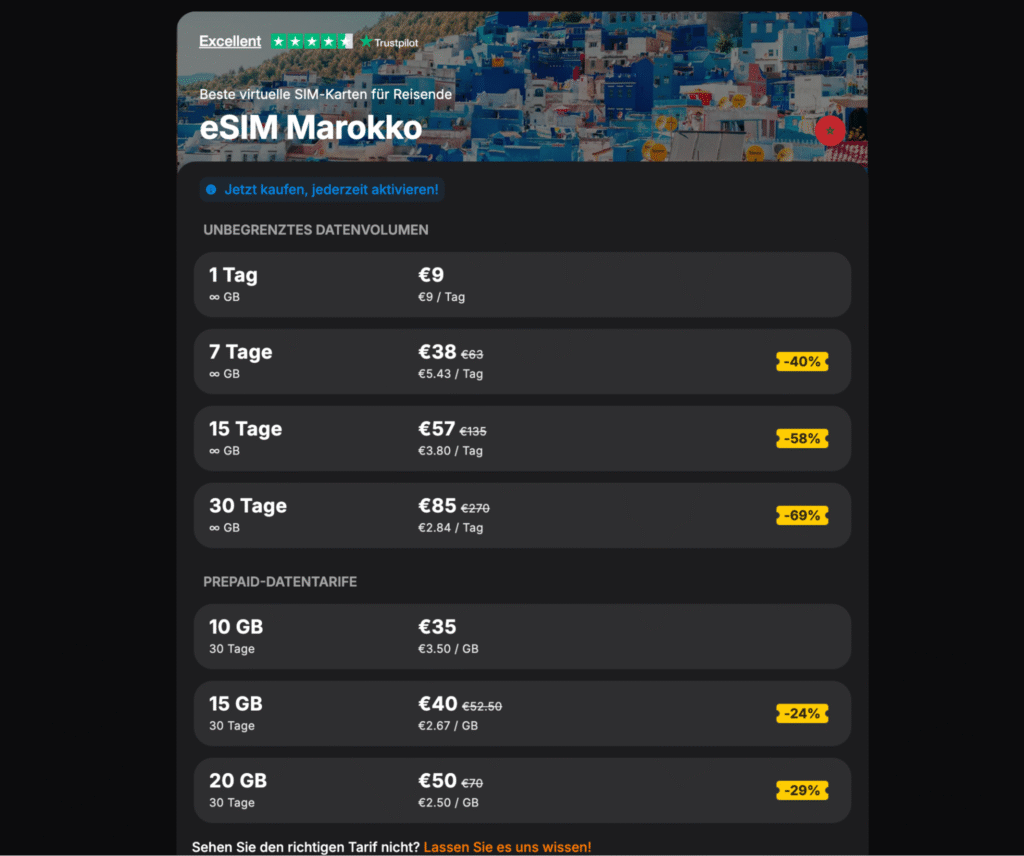The image size is (1024, 856).
Task: Open the Excellent Trustpilot rating link
Action: tap(230, 41)
